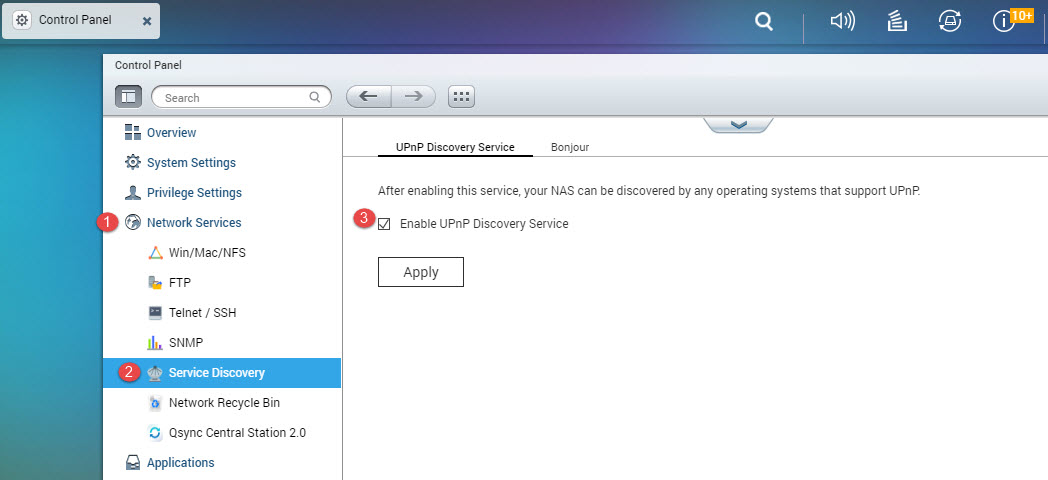Click the Control Panel window title
Screen dimensions: 1048x480
pyautogui.click(x=148, y=66)
